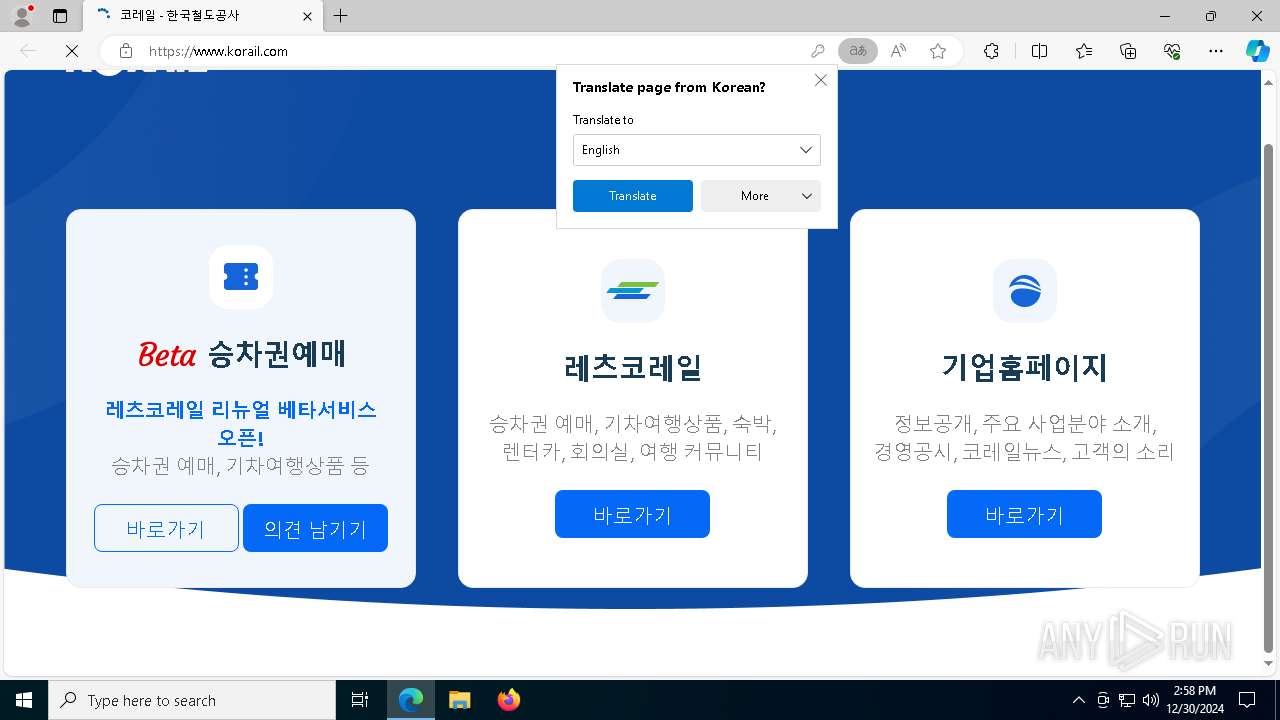Screen dimensions: 1280x720
Task: Stop loading the page
Action: 72,51
